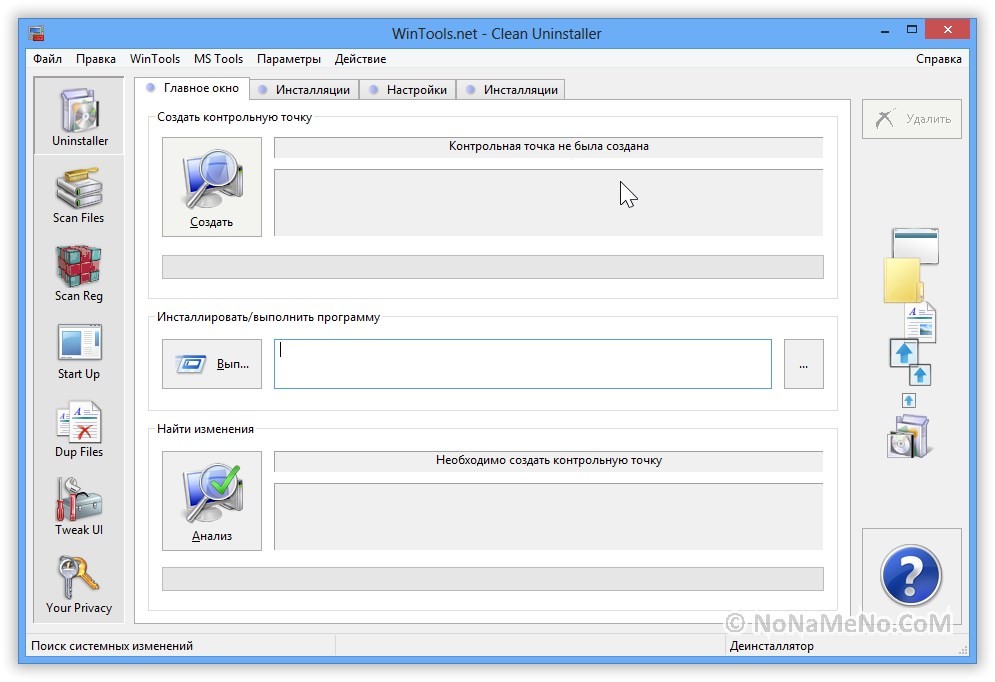This screenshot has width=995, height=682.
Task: Click the blue help question mark icon
Action: click(x=910, y=577)
